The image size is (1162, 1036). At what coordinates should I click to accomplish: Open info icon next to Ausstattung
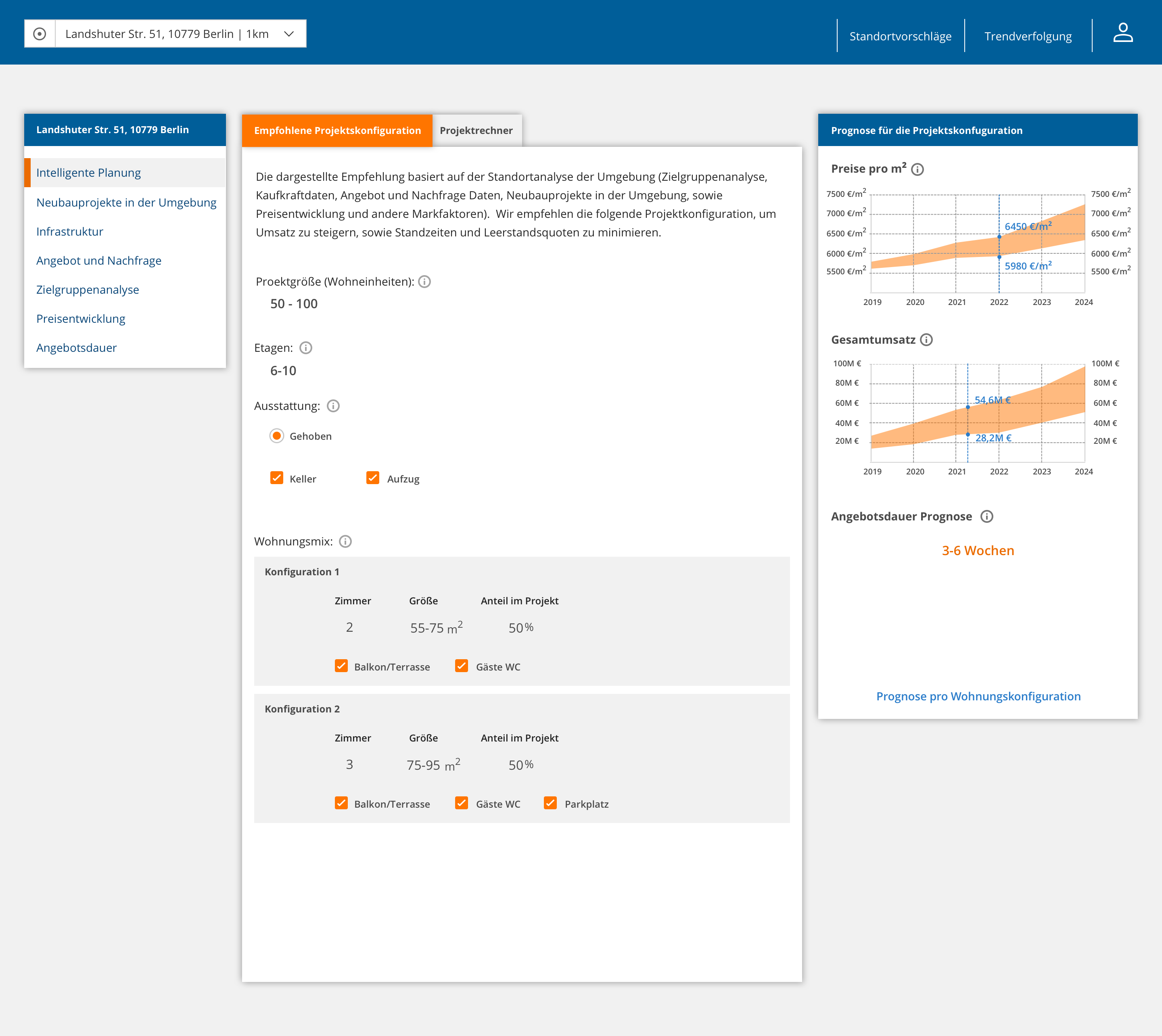pos(334,406)
